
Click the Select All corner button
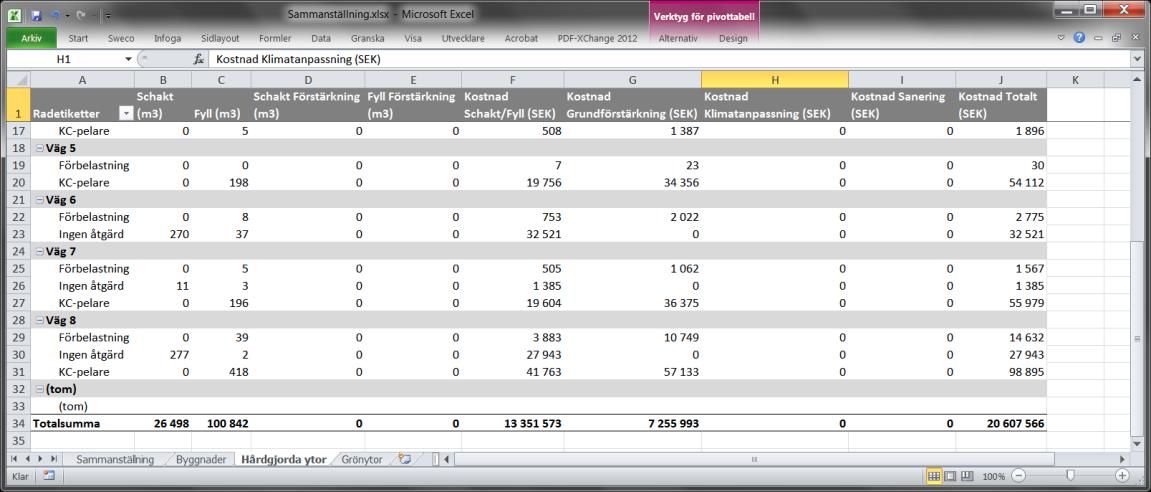18,80
